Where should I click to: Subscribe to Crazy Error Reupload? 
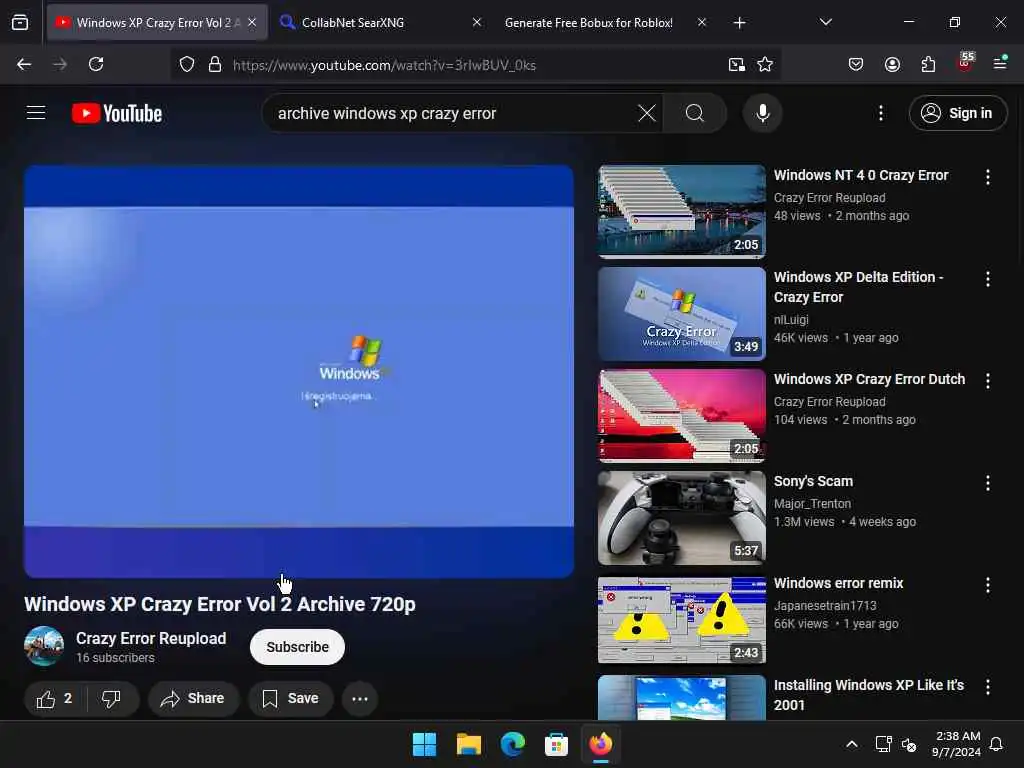297,647
